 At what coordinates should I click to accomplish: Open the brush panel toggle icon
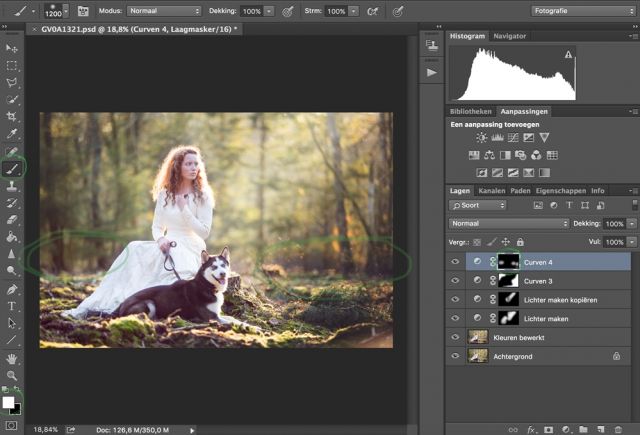83,11
